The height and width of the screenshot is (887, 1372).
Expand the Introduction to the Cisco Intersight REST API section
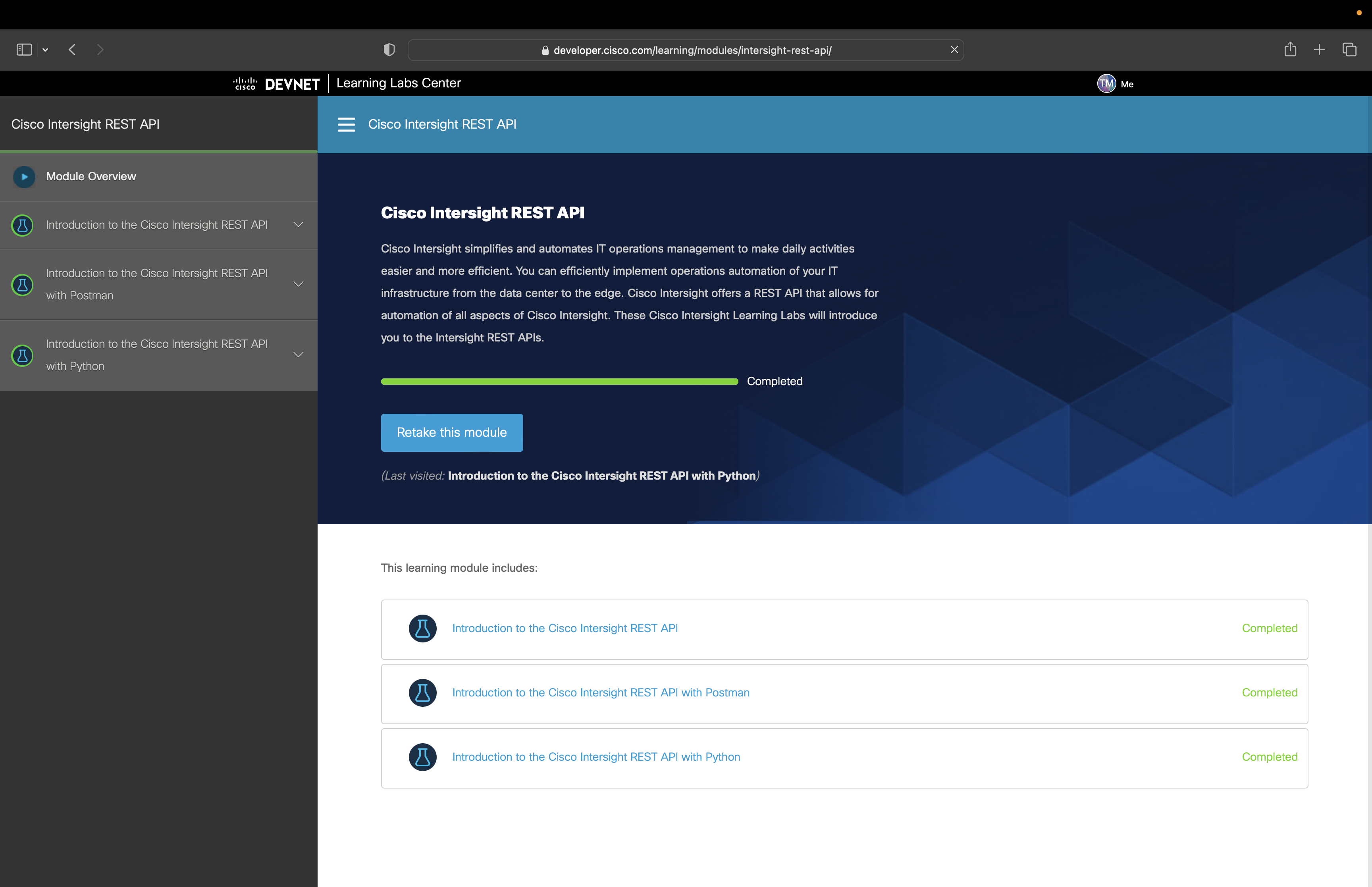[x=298, y=225]
